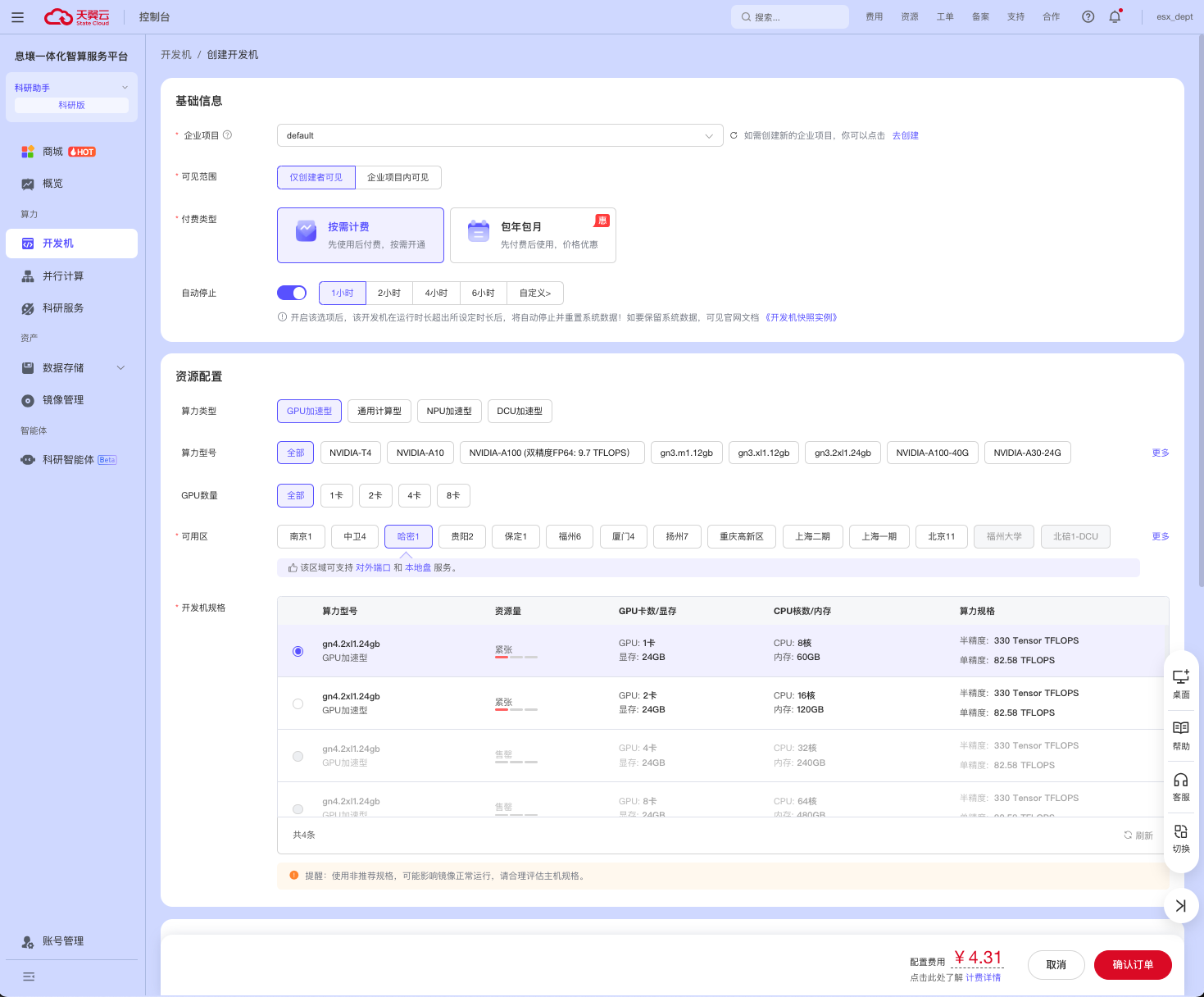The image size is (1204, 997).
Task: Toggle the 自动停止 switch off
Action: tap(292, 293)
